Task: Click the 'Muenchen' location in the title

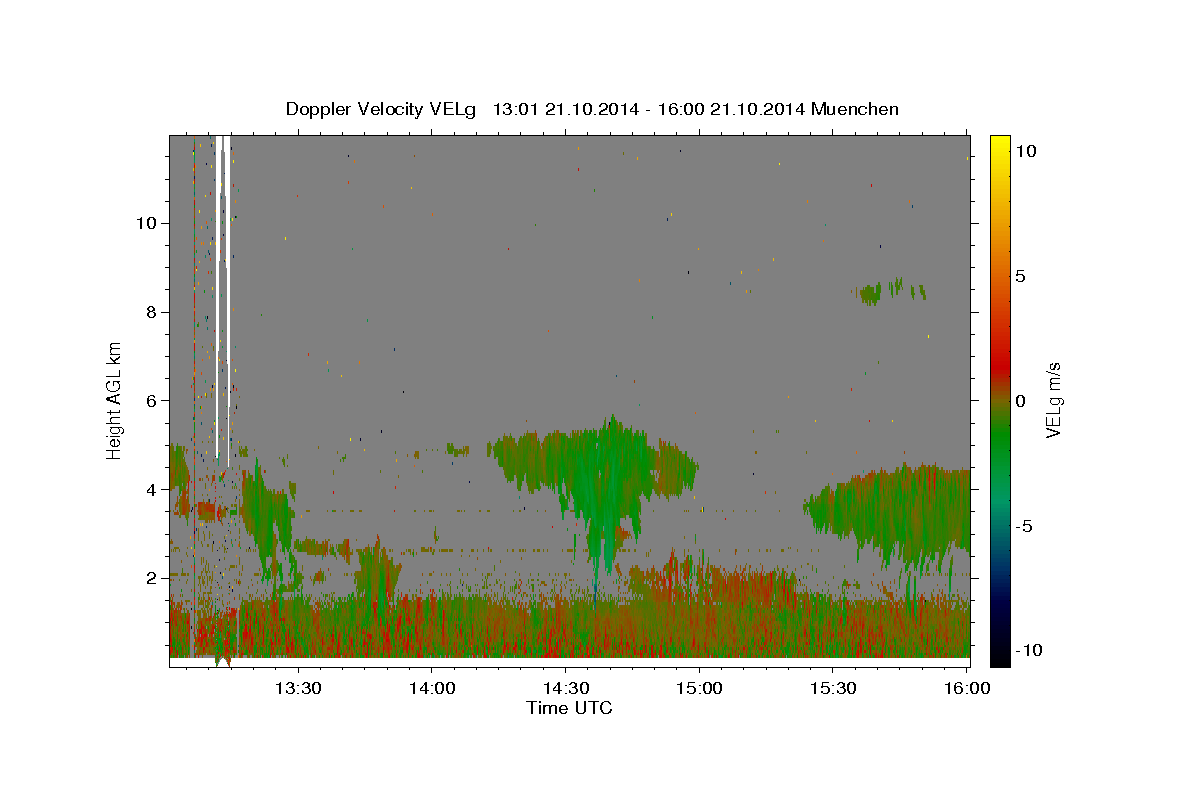Action: (855, 109)
